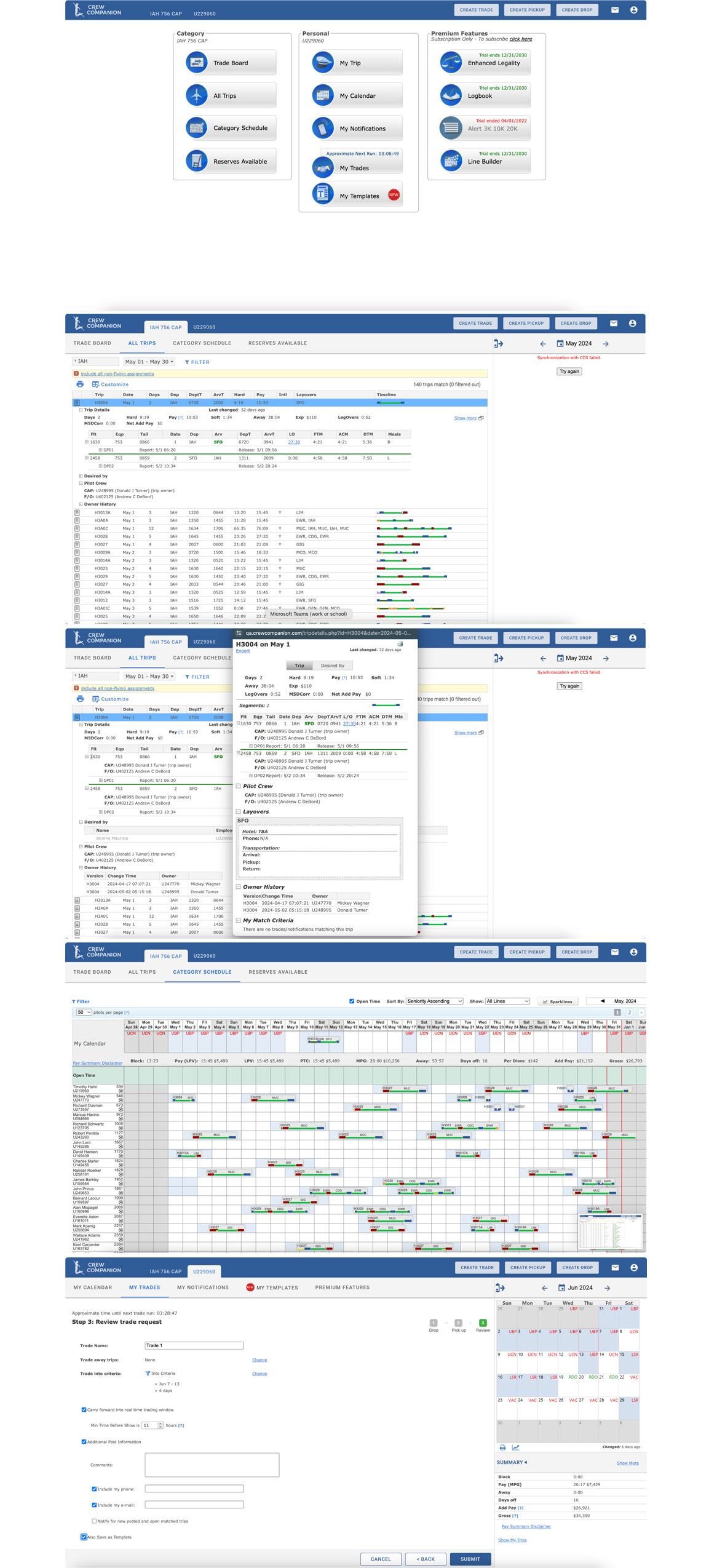Screen dimensions: 701x1568
Task: Toggle Also Save as Template checkbox
Action: click(84, 1537)
